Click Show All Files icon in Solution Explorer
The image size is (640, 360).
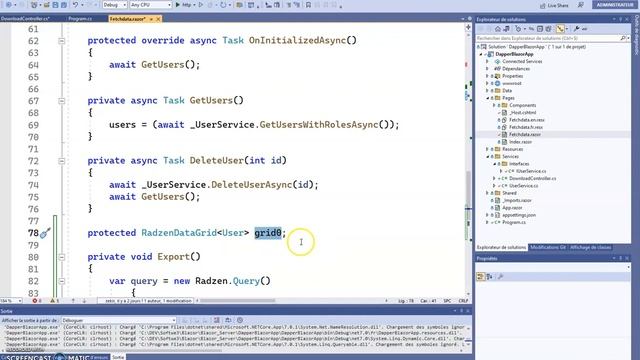coord(548,29)
